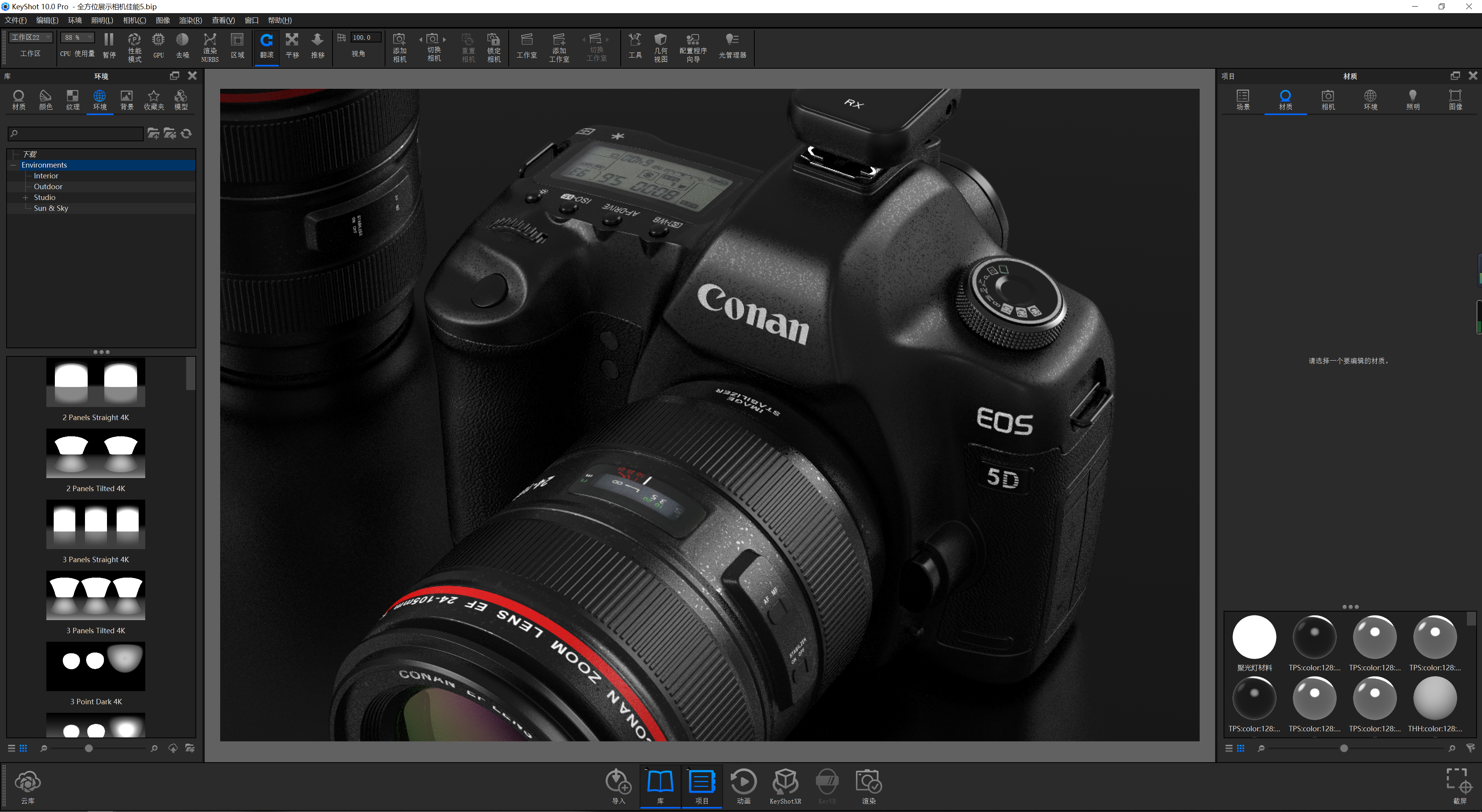The width and height of the screenshot is (1482, 812).
Task: Click the Screenshot (截屏) icon
Action: pyautogui.click(x=1460, y=786)
